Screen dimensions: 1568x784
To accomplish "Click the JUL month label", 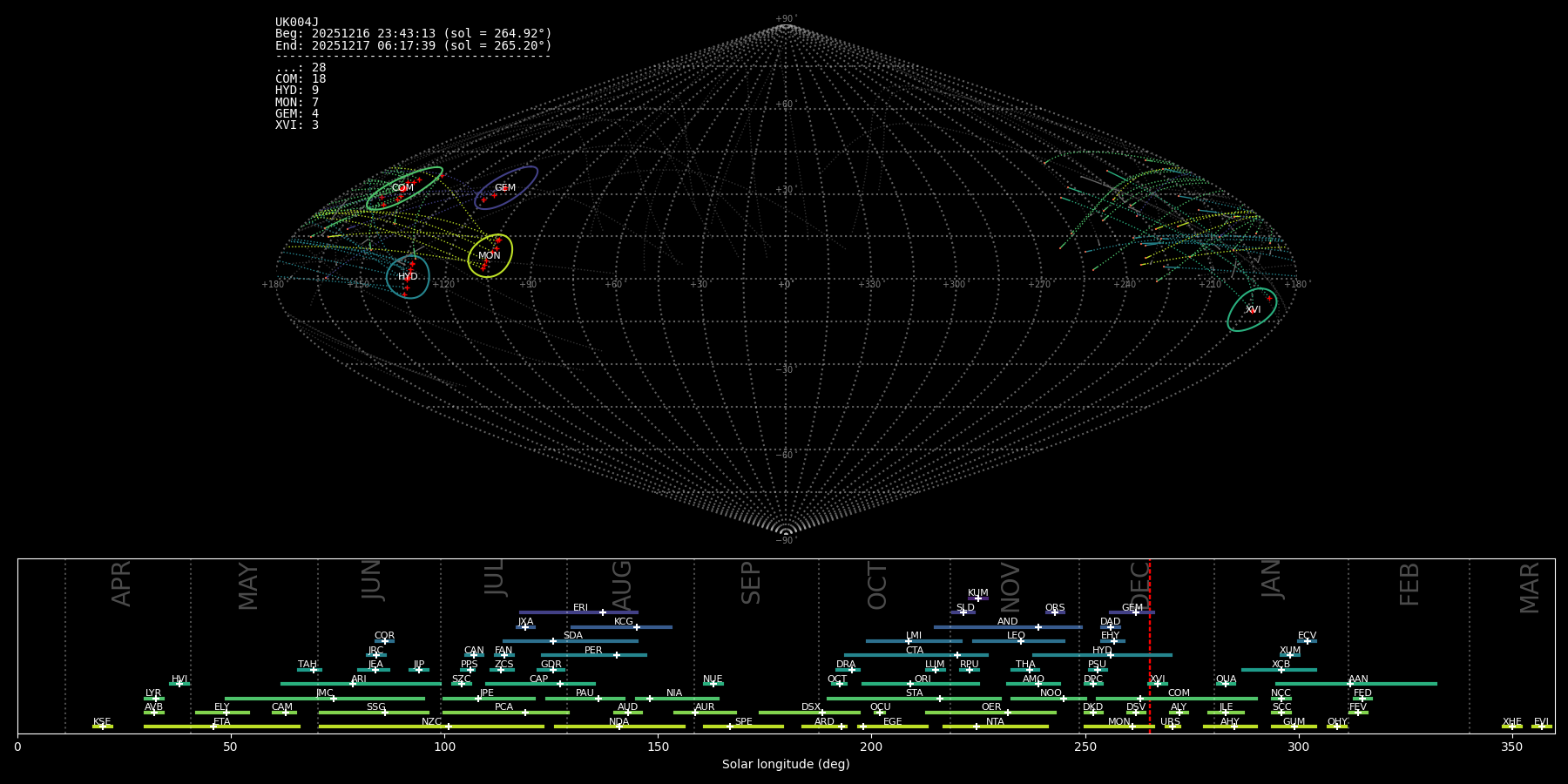I will (x=495, y=578).
